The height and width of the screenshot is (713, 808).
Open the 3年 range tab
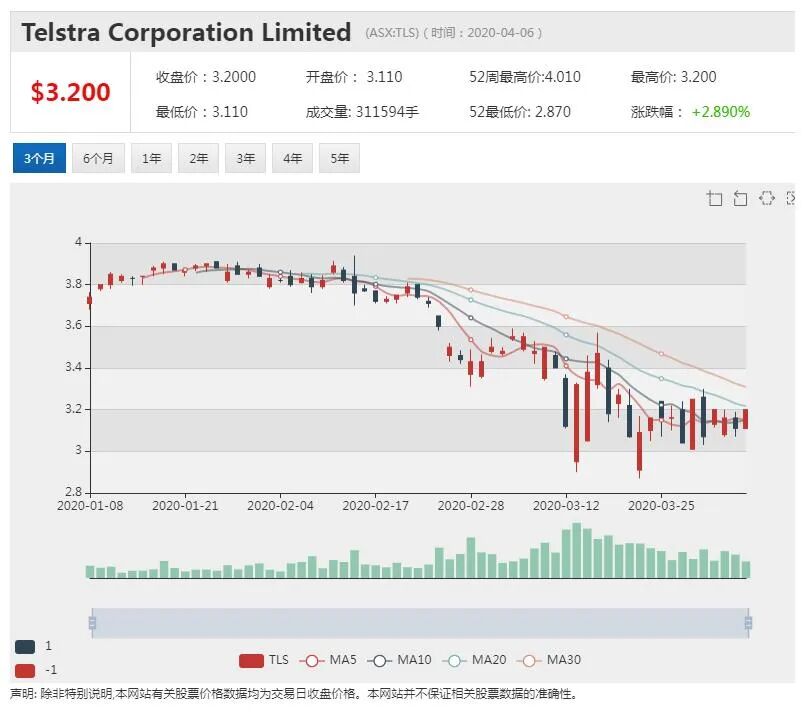point(245,158)
